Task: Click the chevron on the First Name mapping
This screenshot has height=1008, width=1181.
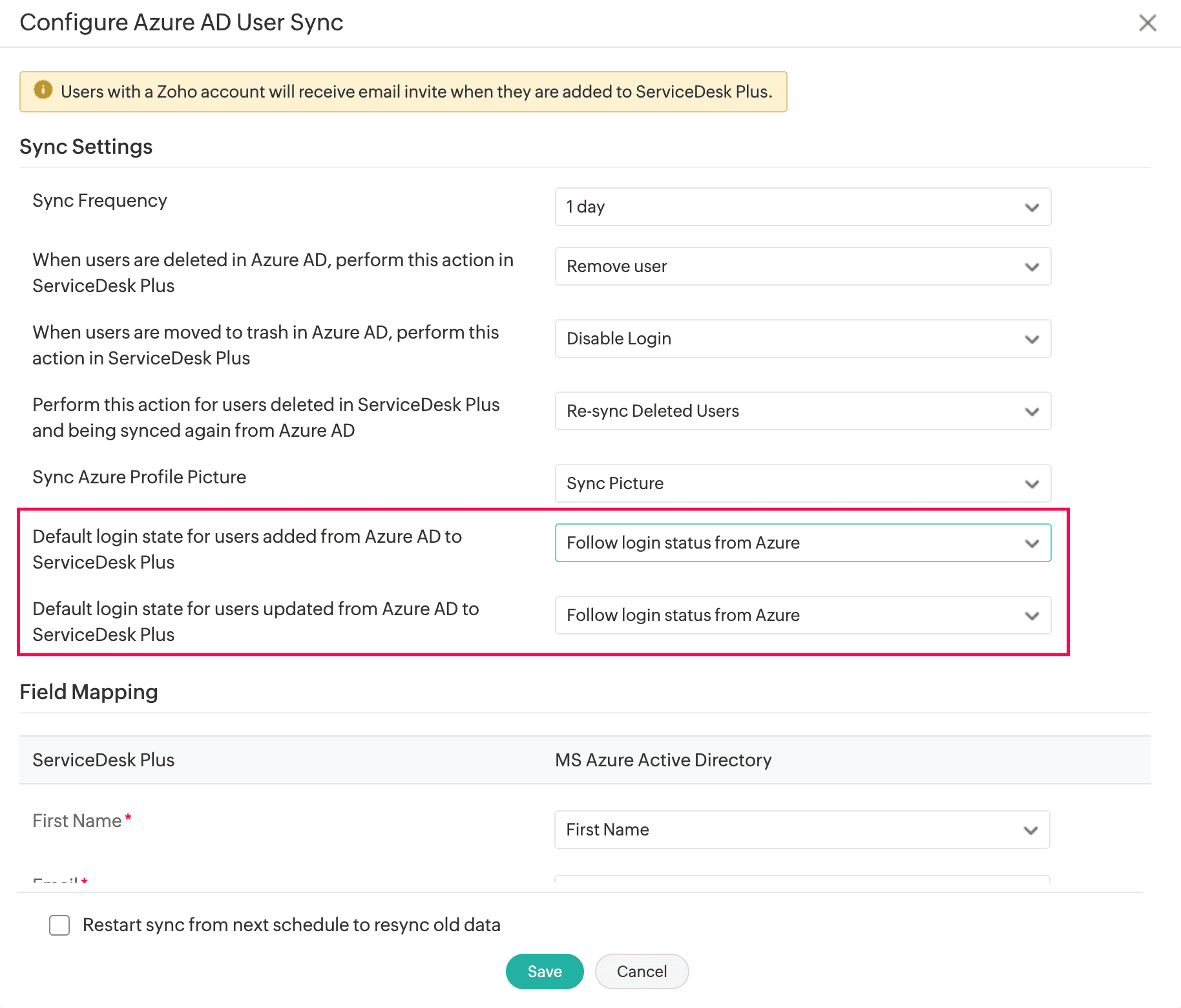Action: point(1030,830)
